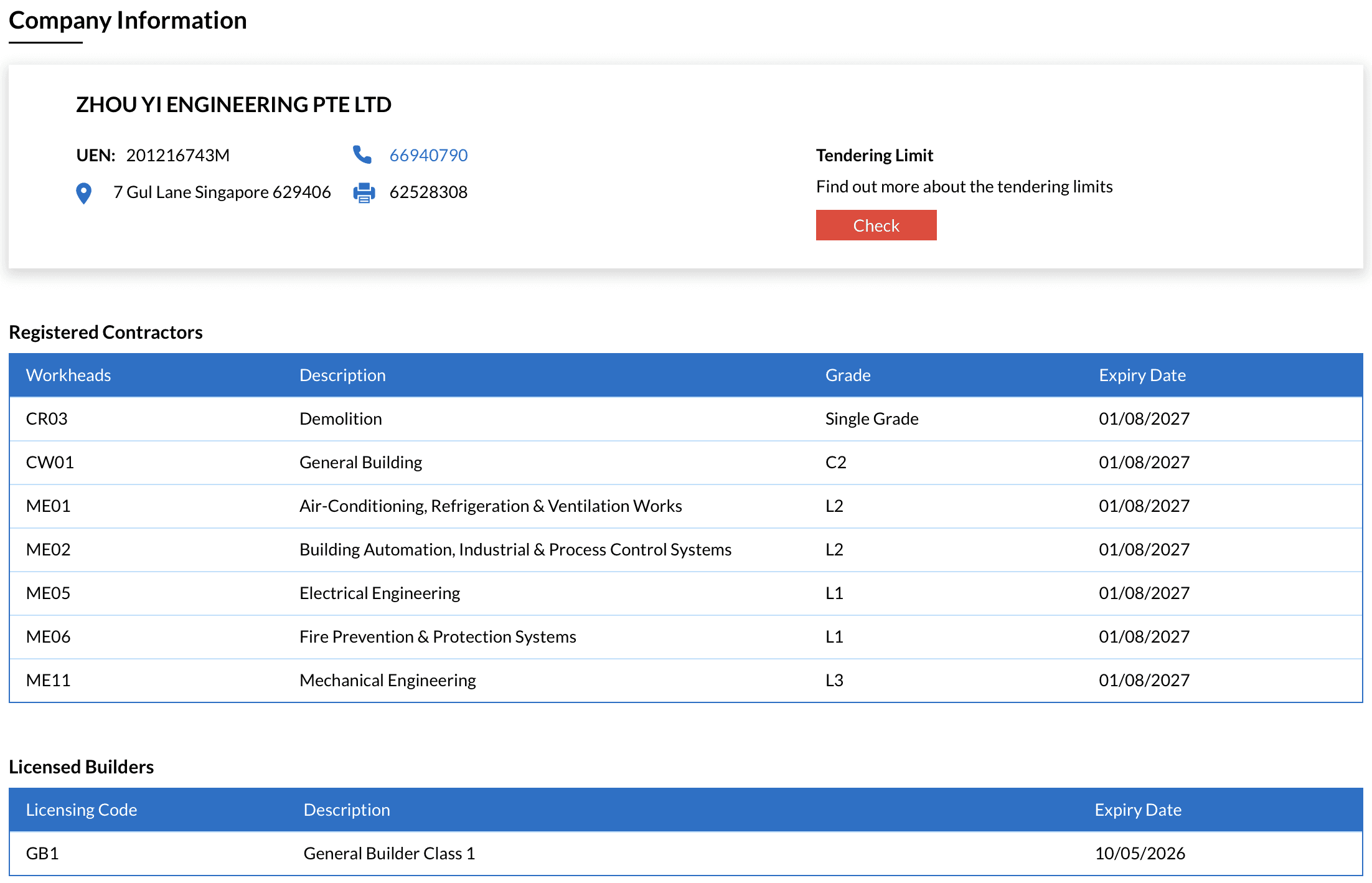The height and width of the screenshot is (883, 1372).
Task: Click 'Find out more about the tendering limits'
Action: tap(964, 186)
